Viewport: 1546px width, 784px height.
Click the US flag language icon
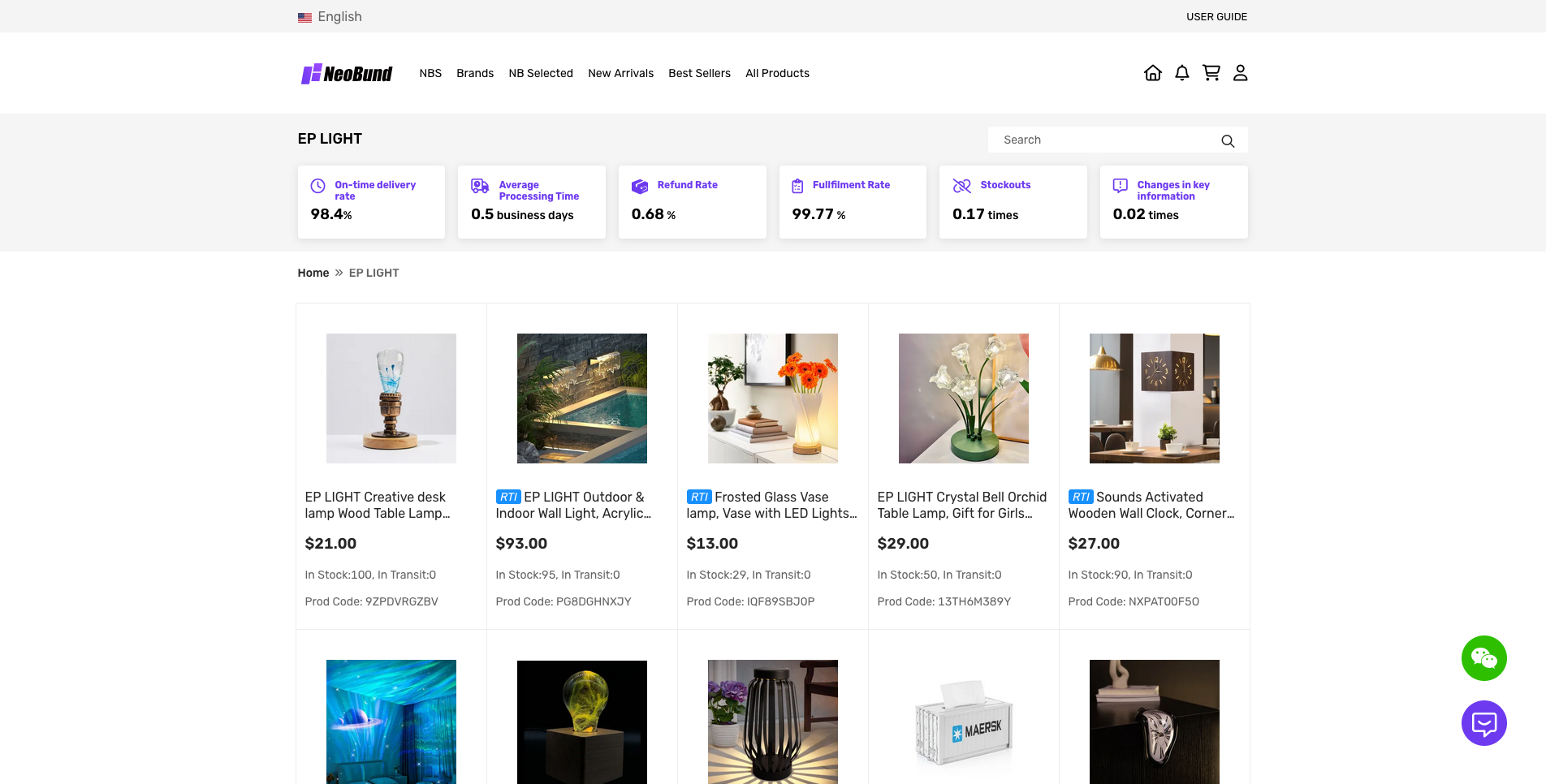coord(304,17)
